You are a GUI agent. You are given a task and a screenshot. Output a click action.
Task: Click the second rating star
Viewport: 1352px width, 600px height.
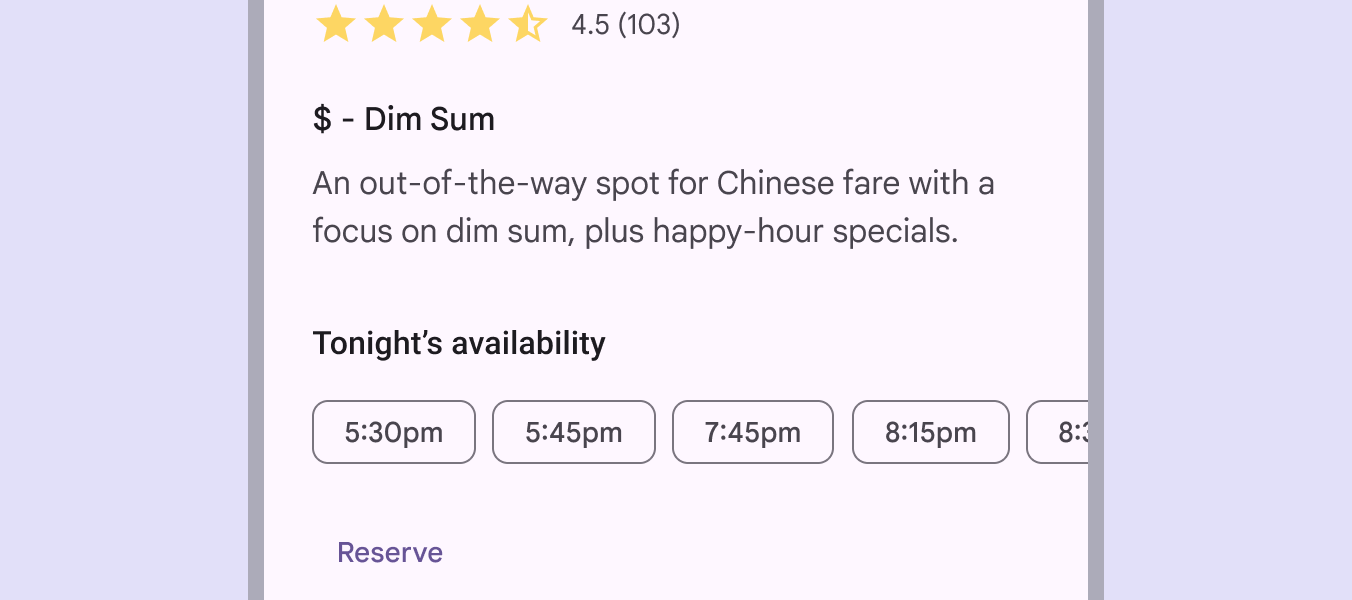coord(383,25)
